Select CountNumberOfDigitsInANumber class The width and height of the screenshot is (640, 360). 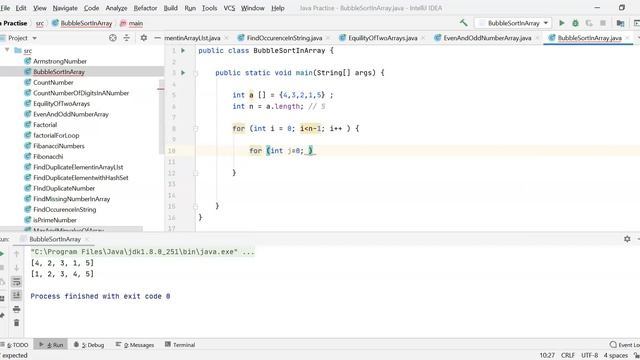pos(81,93)
